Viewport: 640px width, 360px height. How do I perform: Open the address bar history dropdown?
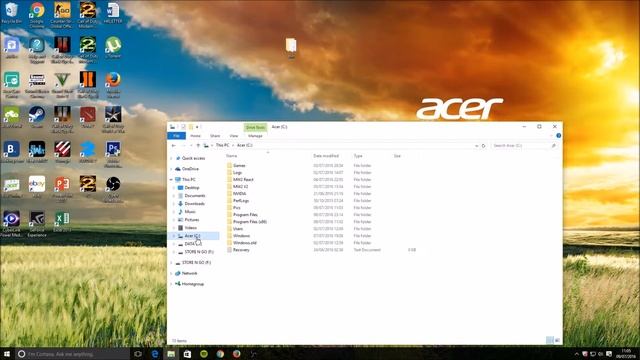click(x=476, y=146)
